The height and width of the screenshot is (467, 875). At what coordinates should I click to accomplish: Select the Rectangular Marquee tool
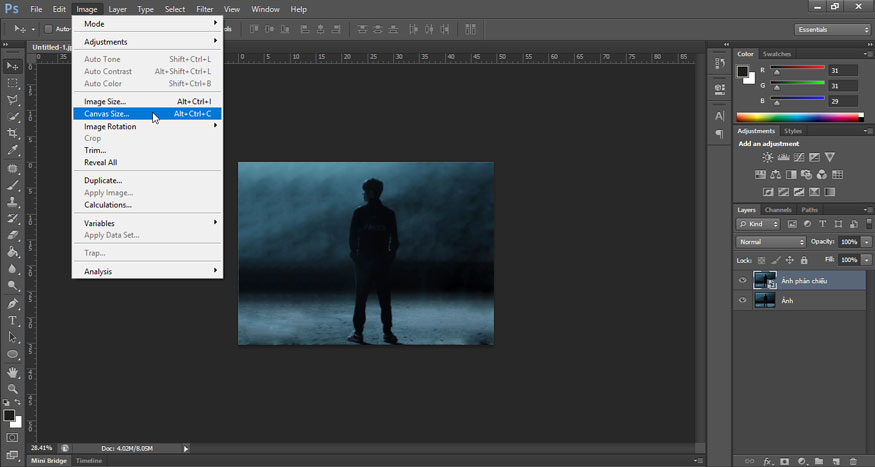[x=12, y=83]
